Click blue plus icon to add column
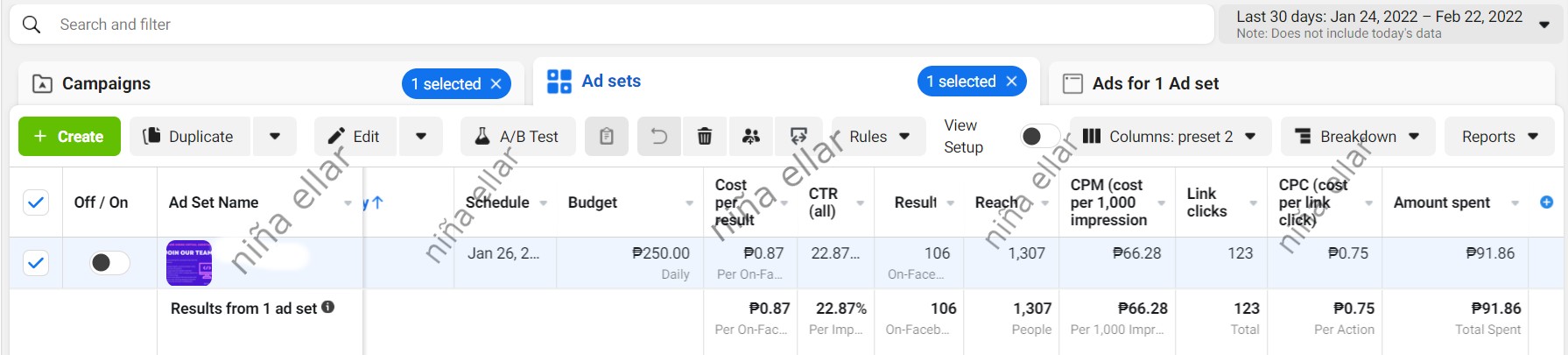The image size is (1568, 355). [1546, 202]
